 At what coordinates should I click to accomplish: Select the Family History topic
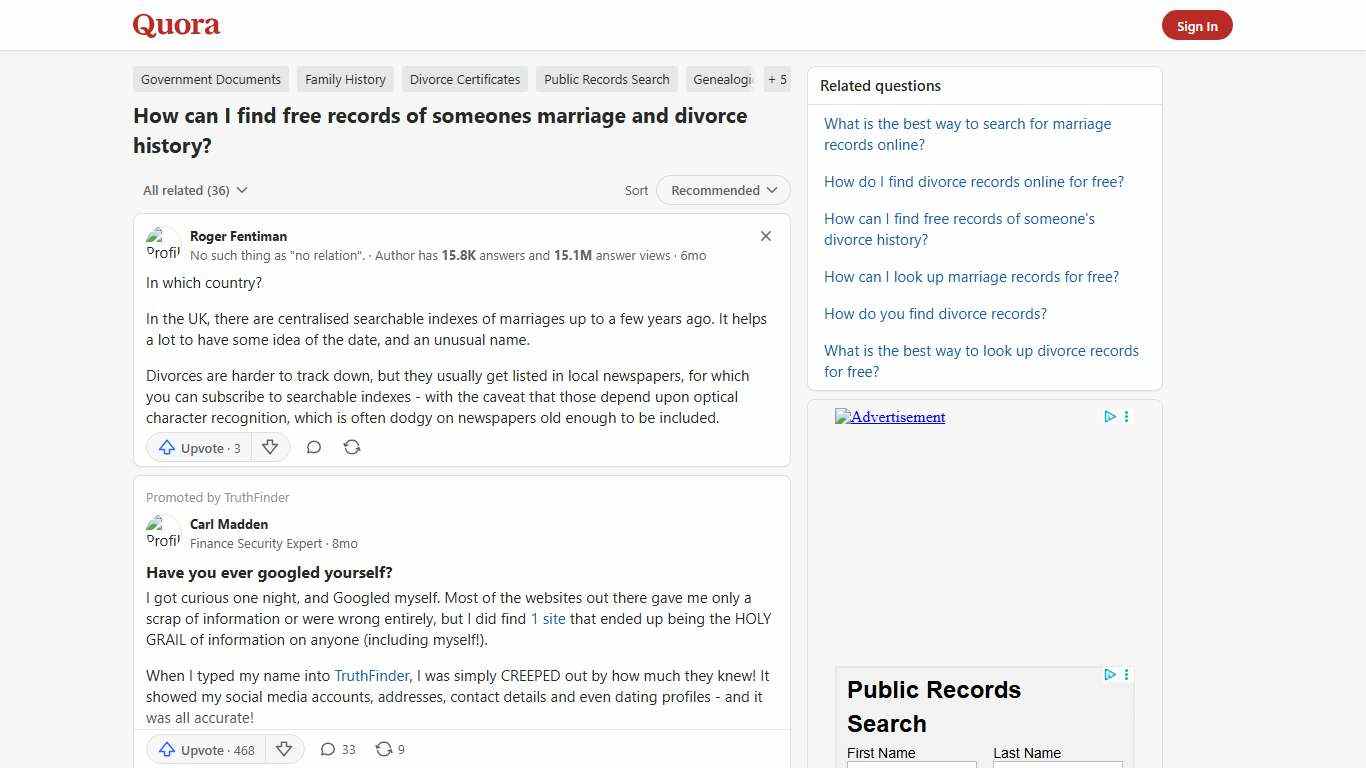click(345, 79)
